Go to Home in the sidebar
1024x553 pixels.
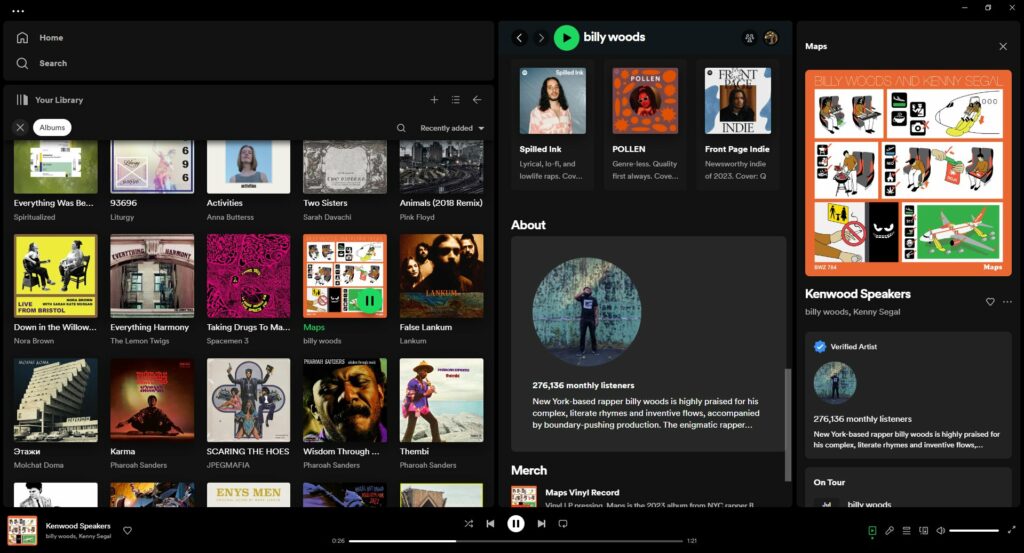click(40, 38)
